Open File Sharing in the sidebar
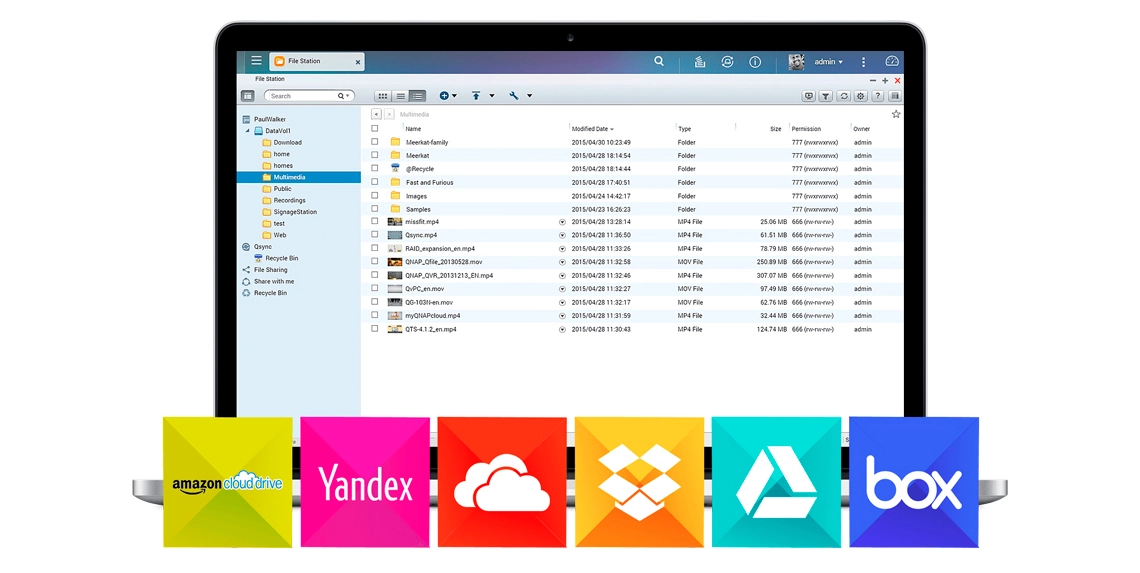This screenshot has height=573, width=1140. 265,270
